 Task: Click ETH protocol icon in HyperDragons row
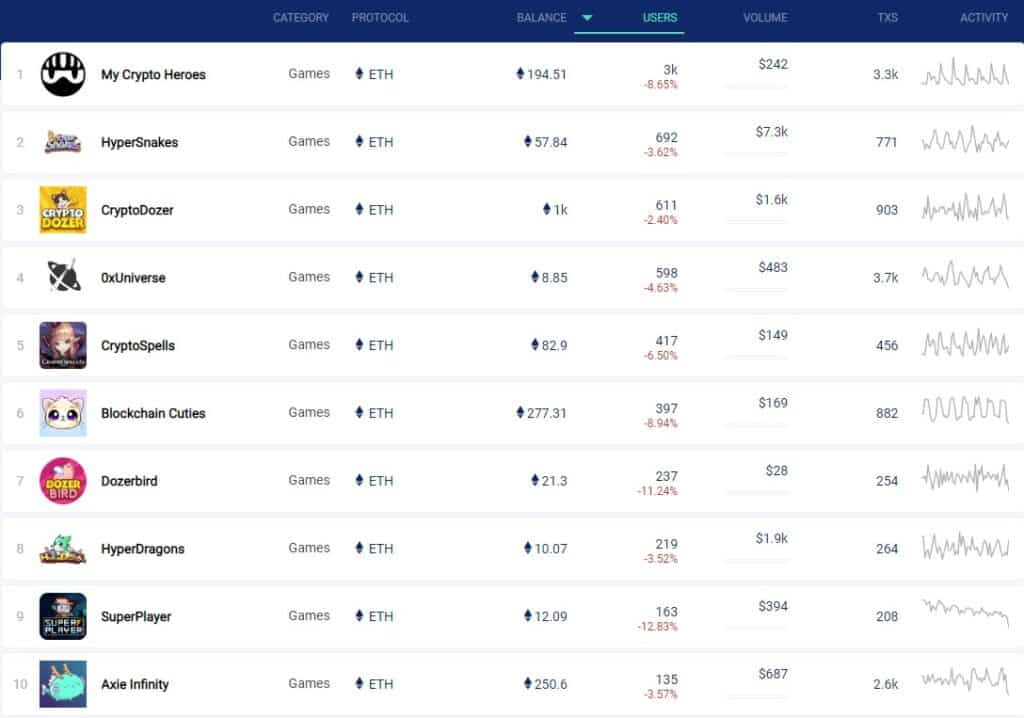[359, 547]
